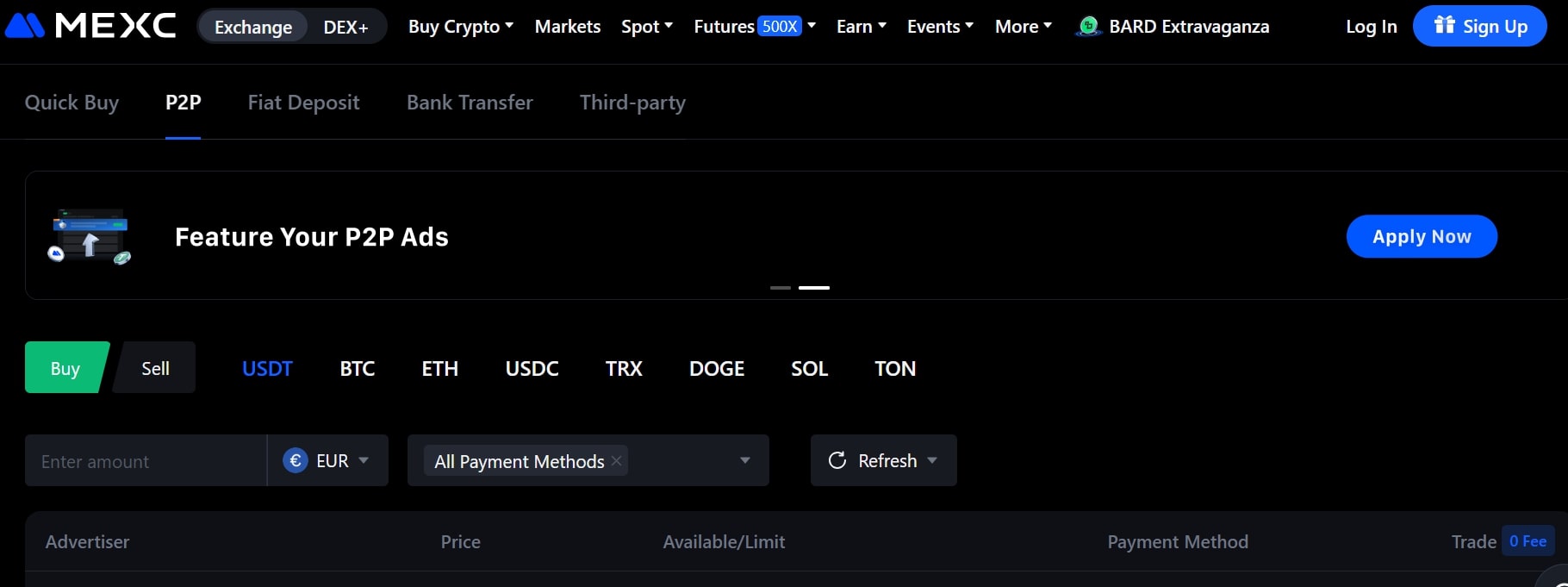Focus the Enter amount field
This screenshot has width=1568, height=587.
click(146, 460)
